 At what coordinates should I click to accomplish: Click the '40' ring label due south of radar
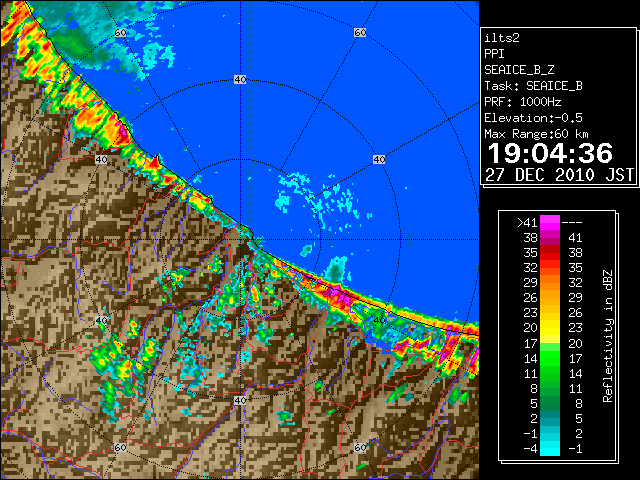240,400
